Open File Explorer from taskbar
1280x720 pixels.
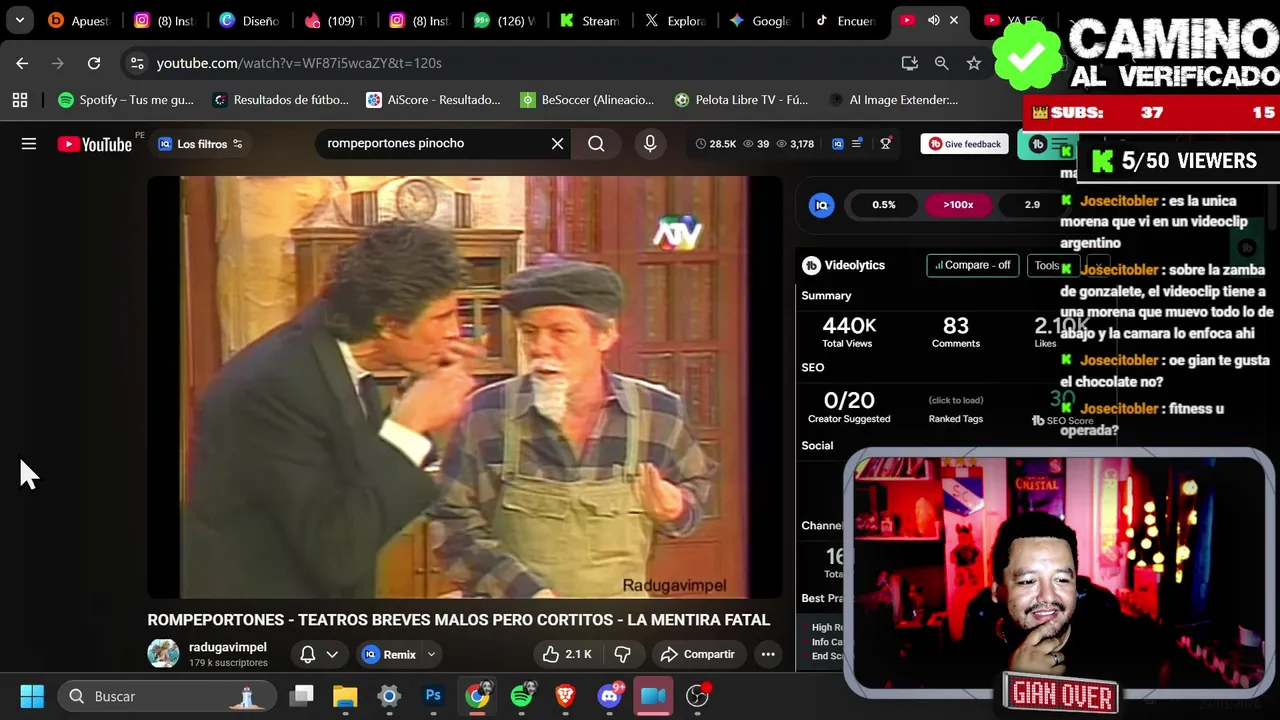(x=345, y=696)
